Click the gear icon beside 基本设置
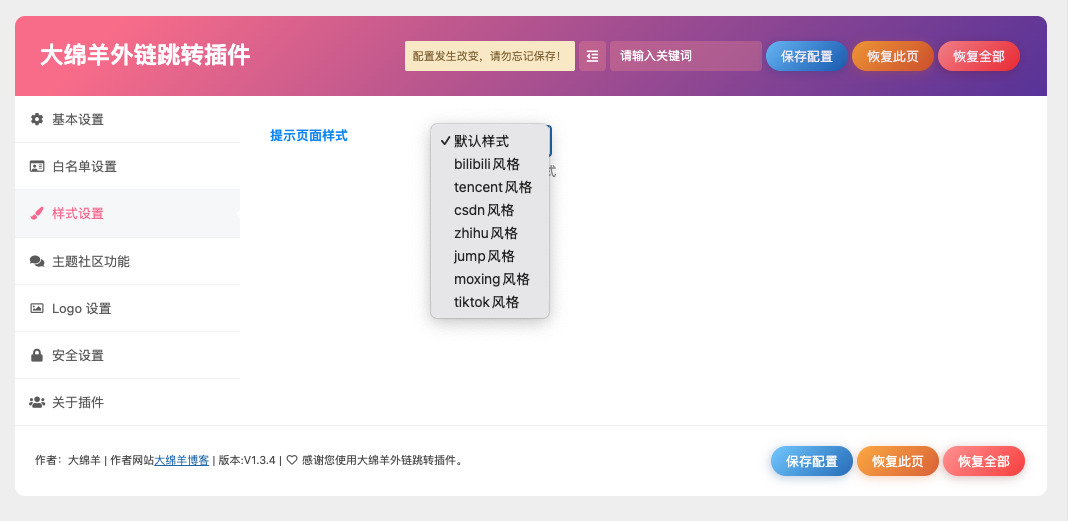The image size is (1068, 521). 37,119
